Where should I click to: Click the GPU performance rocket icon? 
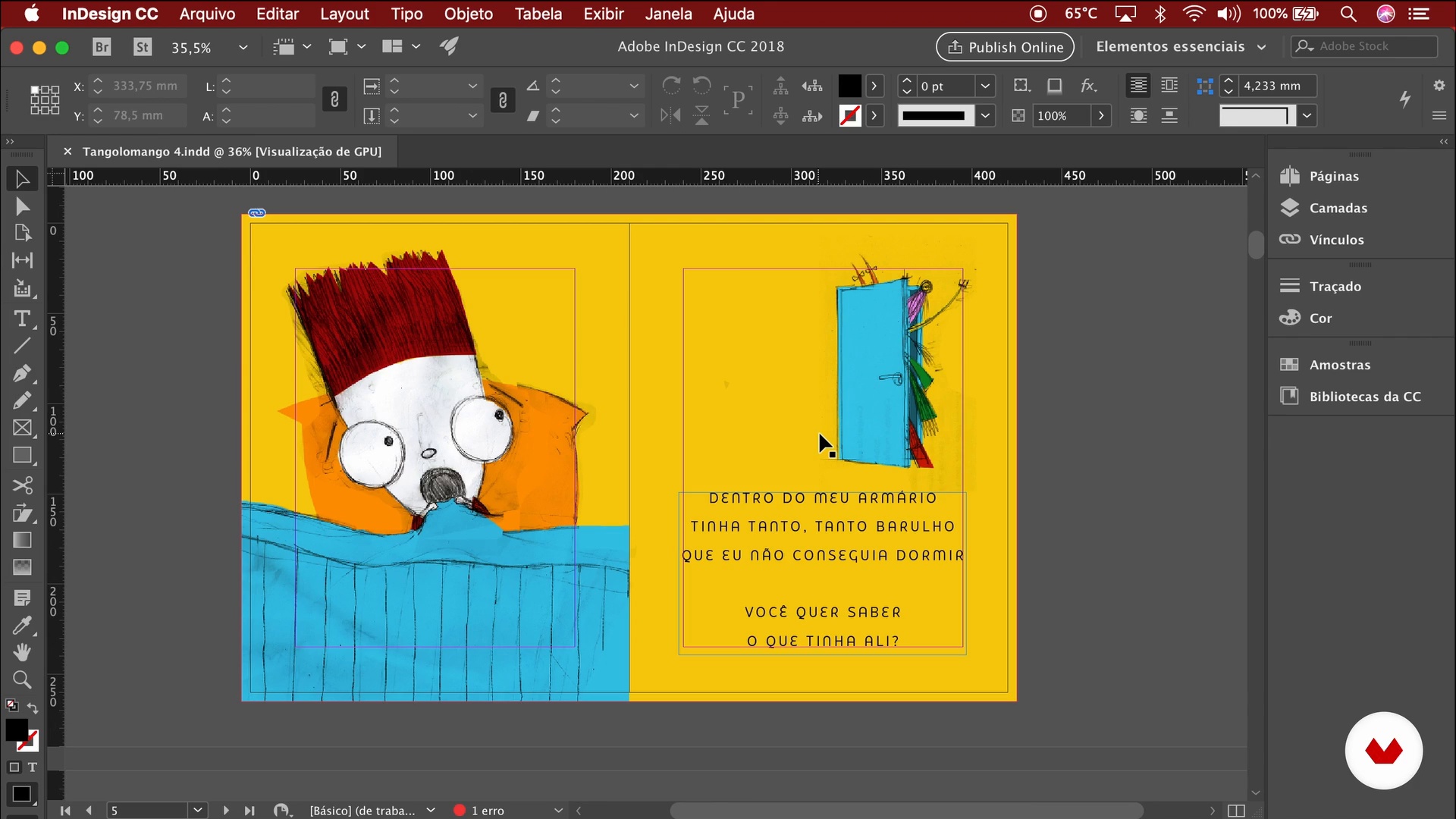click(450, 46)
